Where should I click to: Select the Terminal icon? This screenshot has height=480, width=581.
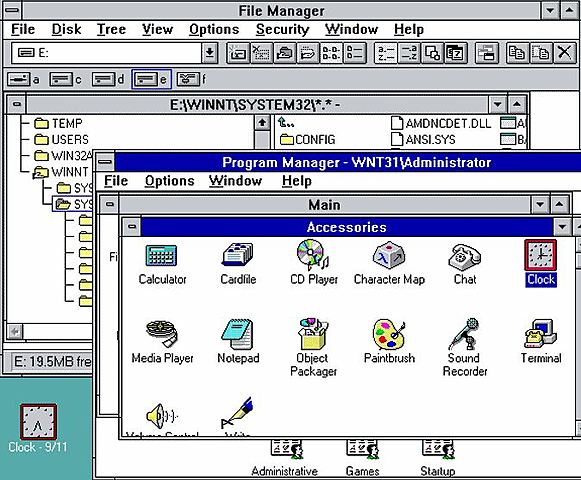point(541,334)
